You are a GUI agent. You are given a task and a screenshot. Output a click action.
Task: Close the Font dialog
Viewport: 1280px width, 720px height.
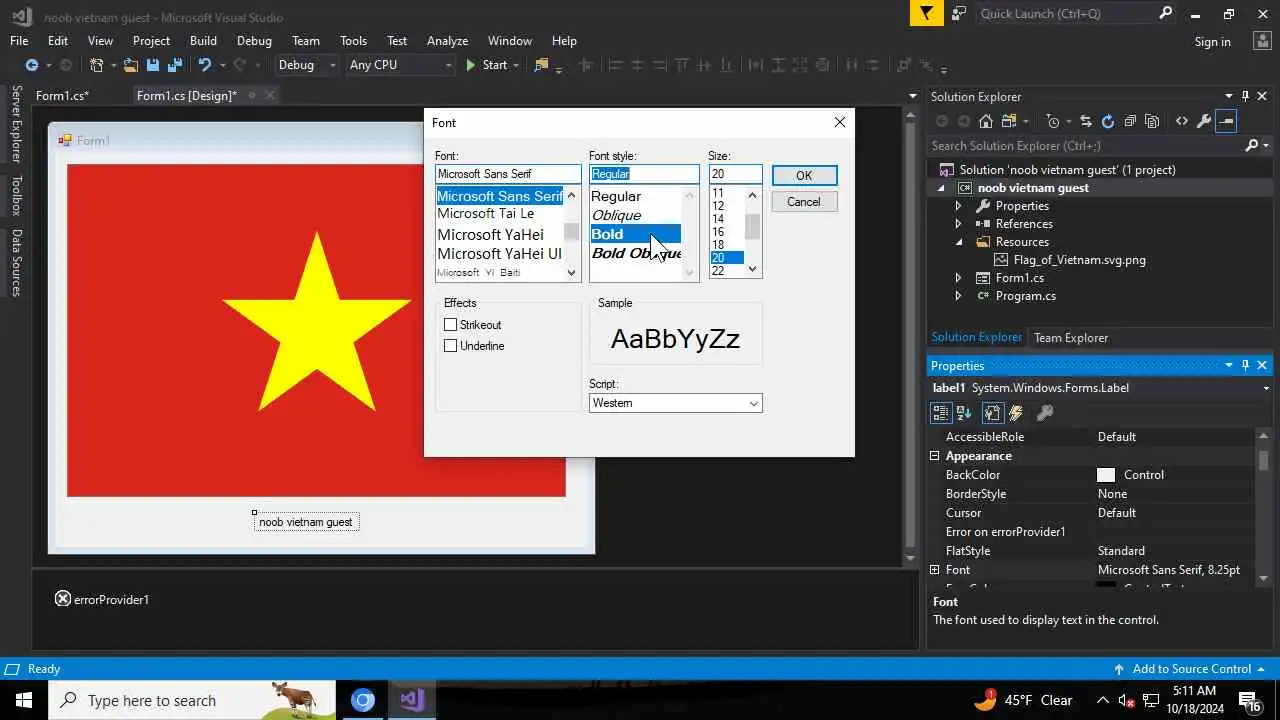(x=840, y=122)
